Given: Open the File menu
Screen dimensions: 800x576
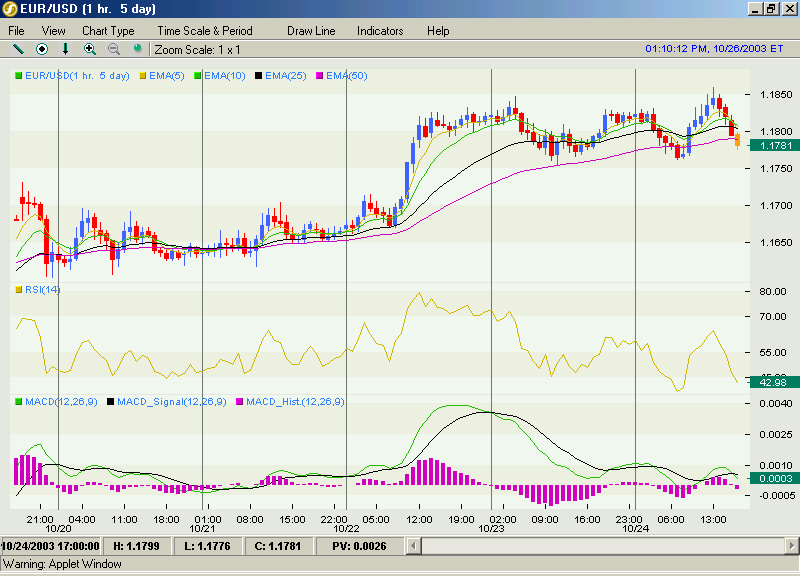Looking at the screenshot, I should click(16, 31).
